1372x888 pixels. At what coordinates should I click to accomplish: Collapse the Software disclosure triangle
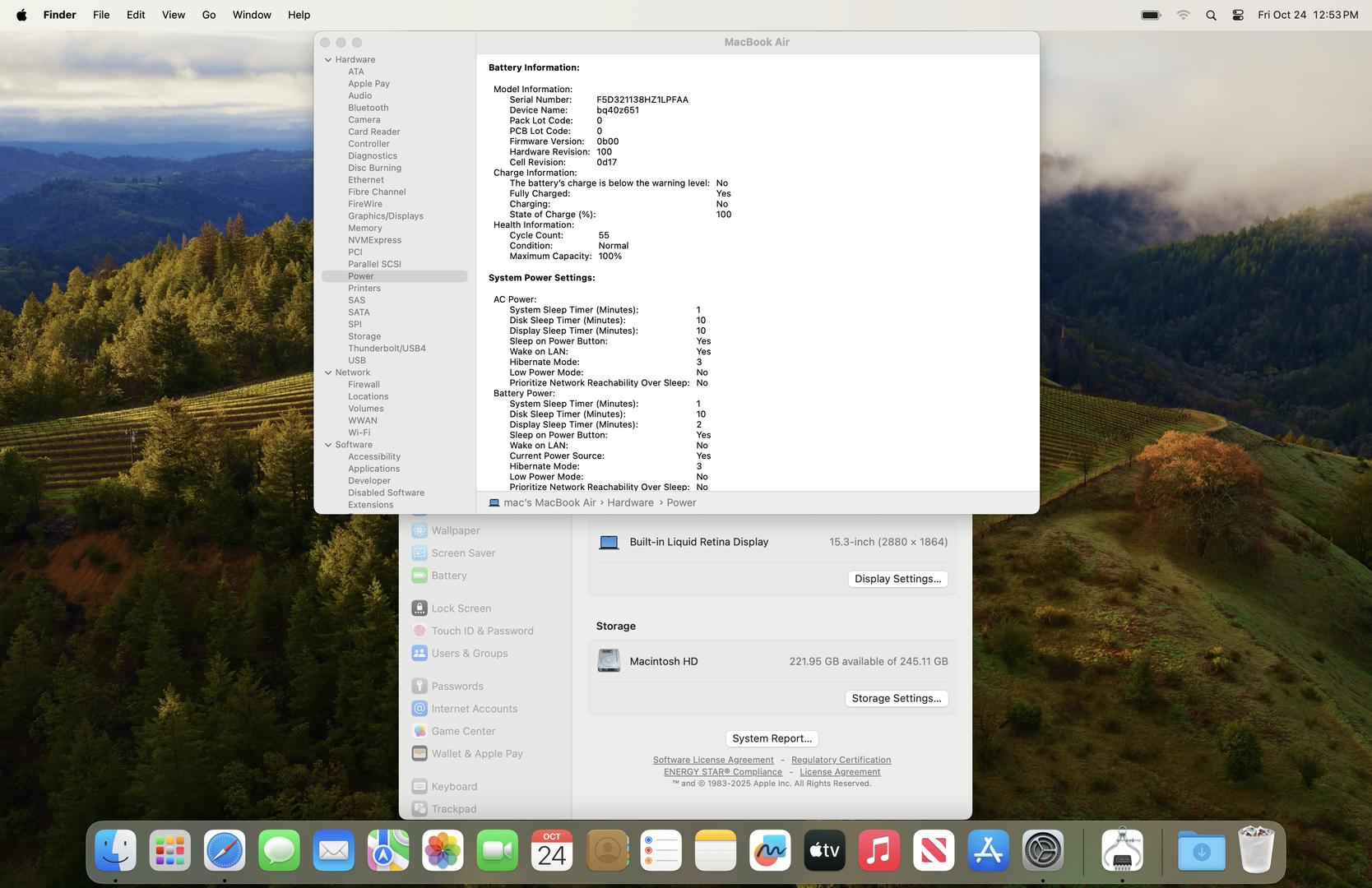point(328,445)
